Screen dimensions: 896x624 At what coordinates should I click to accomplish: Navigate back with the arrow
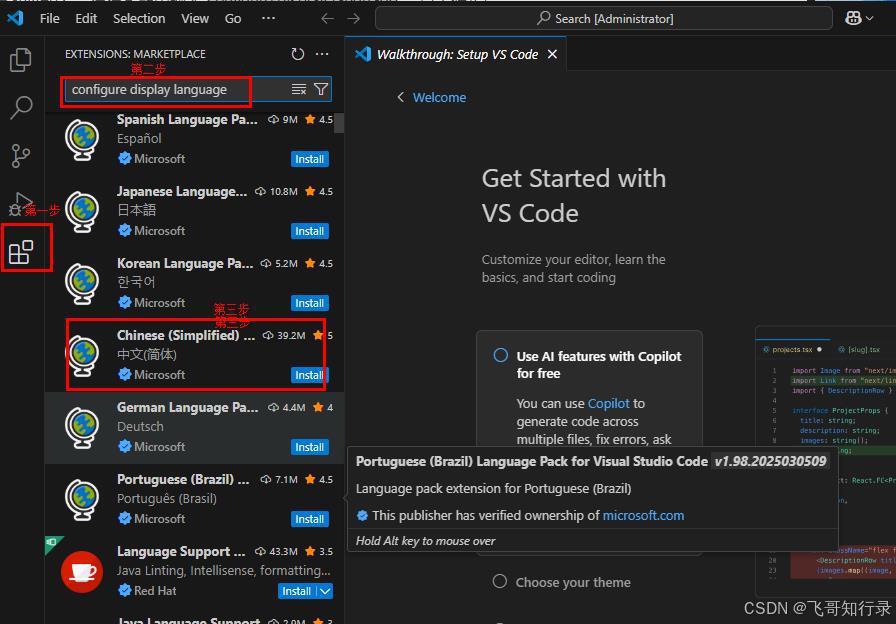327,19
